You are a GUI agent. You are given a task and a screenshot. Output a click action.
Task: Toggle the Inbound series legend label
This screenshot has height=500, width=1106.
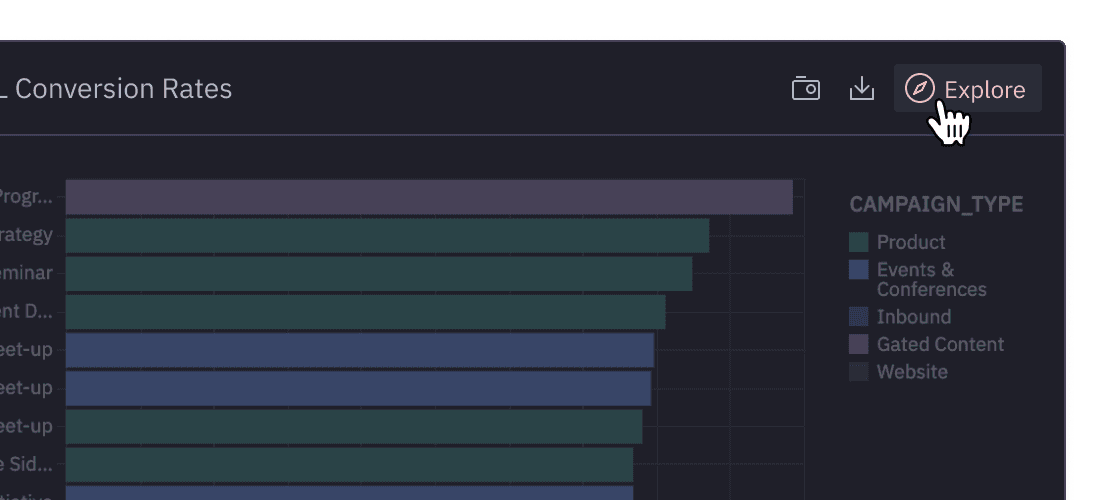(913, 317)
